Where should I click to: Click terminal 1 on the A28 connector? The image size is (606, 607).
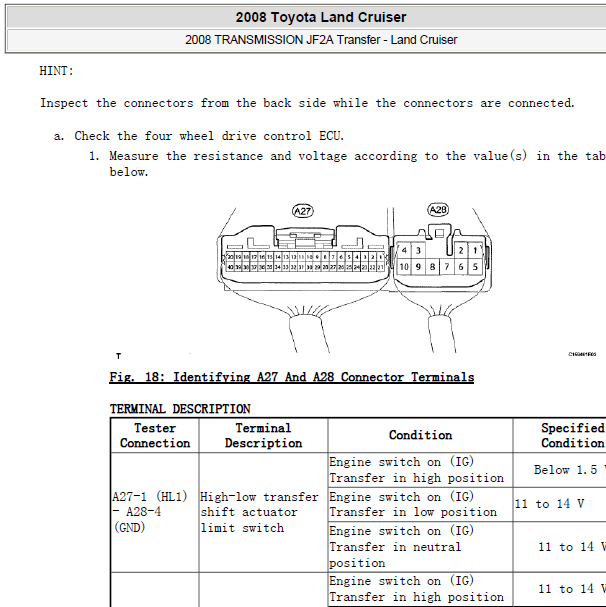[475, 250]
